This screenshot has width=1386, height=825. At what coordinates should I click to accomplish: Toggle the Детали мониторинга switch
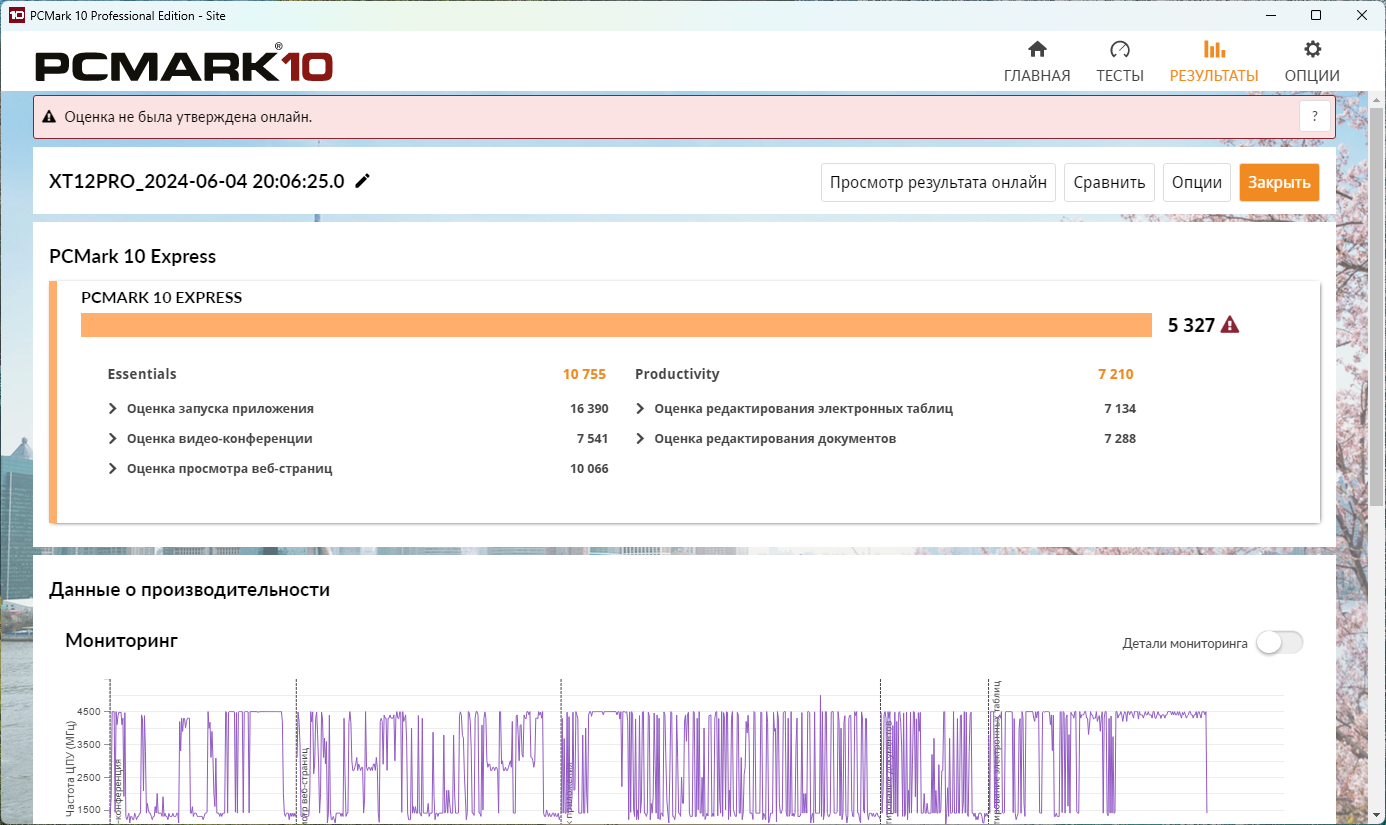[1279, 643]
